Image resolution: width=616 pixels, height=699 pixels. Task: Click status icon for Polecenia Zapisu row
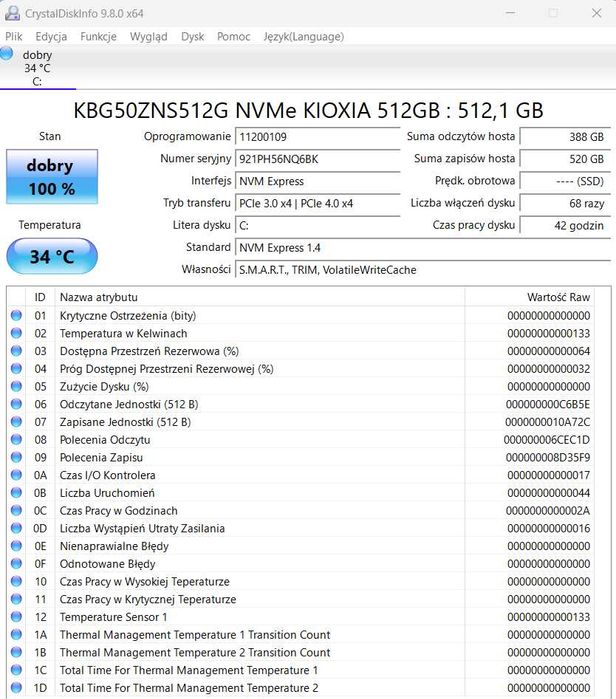click(16, 457)
